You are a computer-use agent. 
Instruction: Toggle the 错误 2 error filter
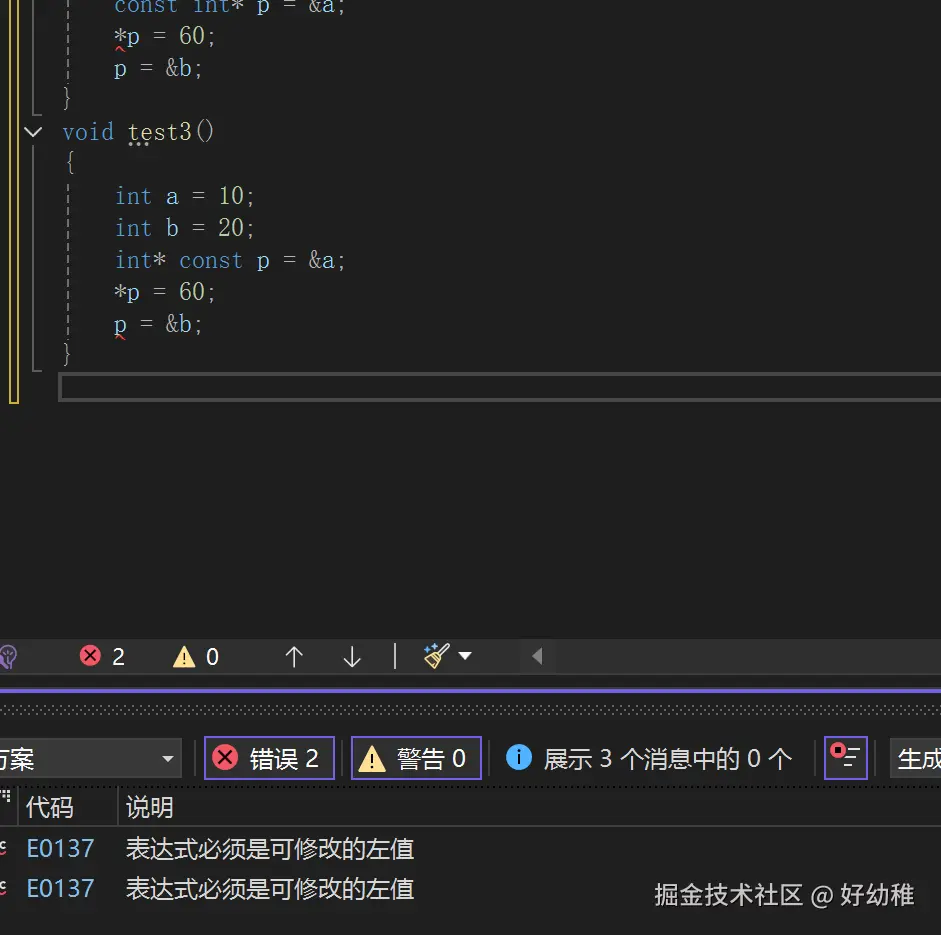pyautogui.click(x=268, y=757)
